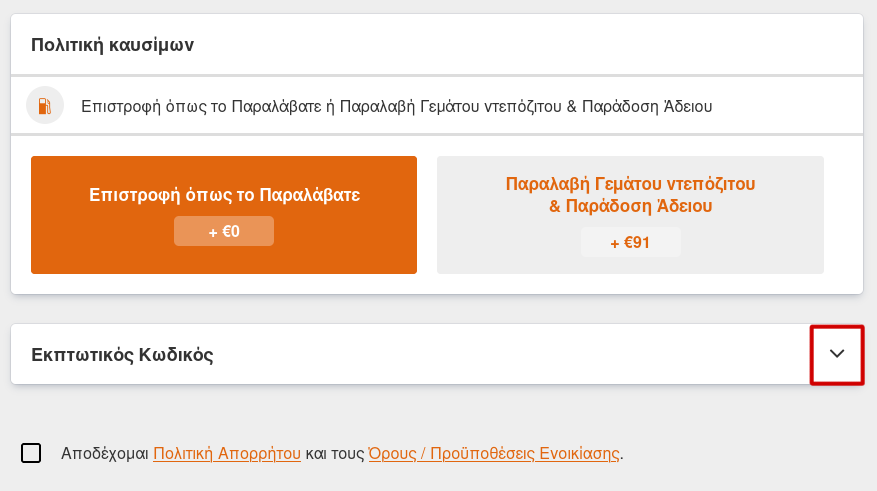Viewport: 877px width, 491px height.
Task: Click the period after the terms link
Action: (x=622, y=454)
